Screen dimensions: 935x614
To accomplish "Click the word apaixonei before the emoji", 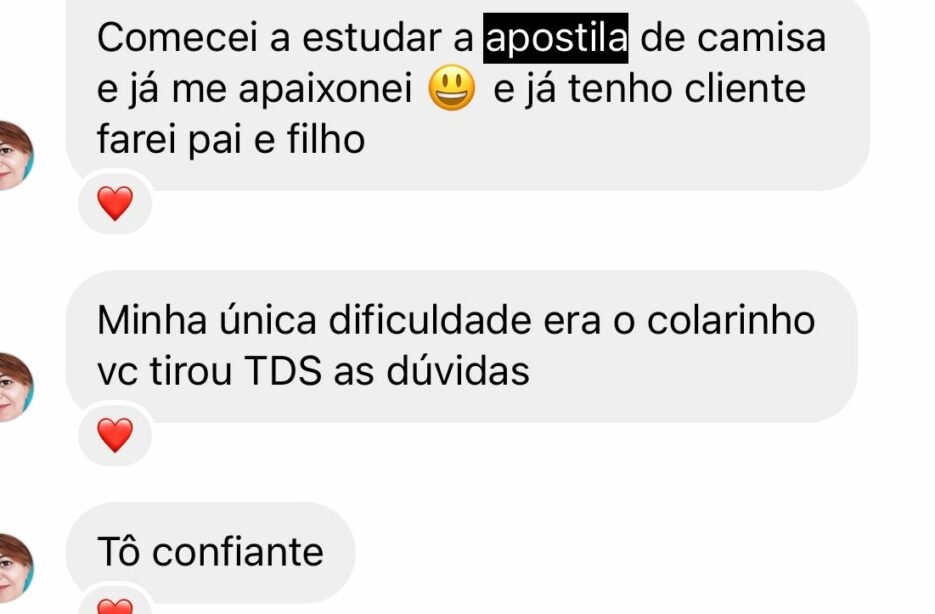I will (x=326, y=90).
